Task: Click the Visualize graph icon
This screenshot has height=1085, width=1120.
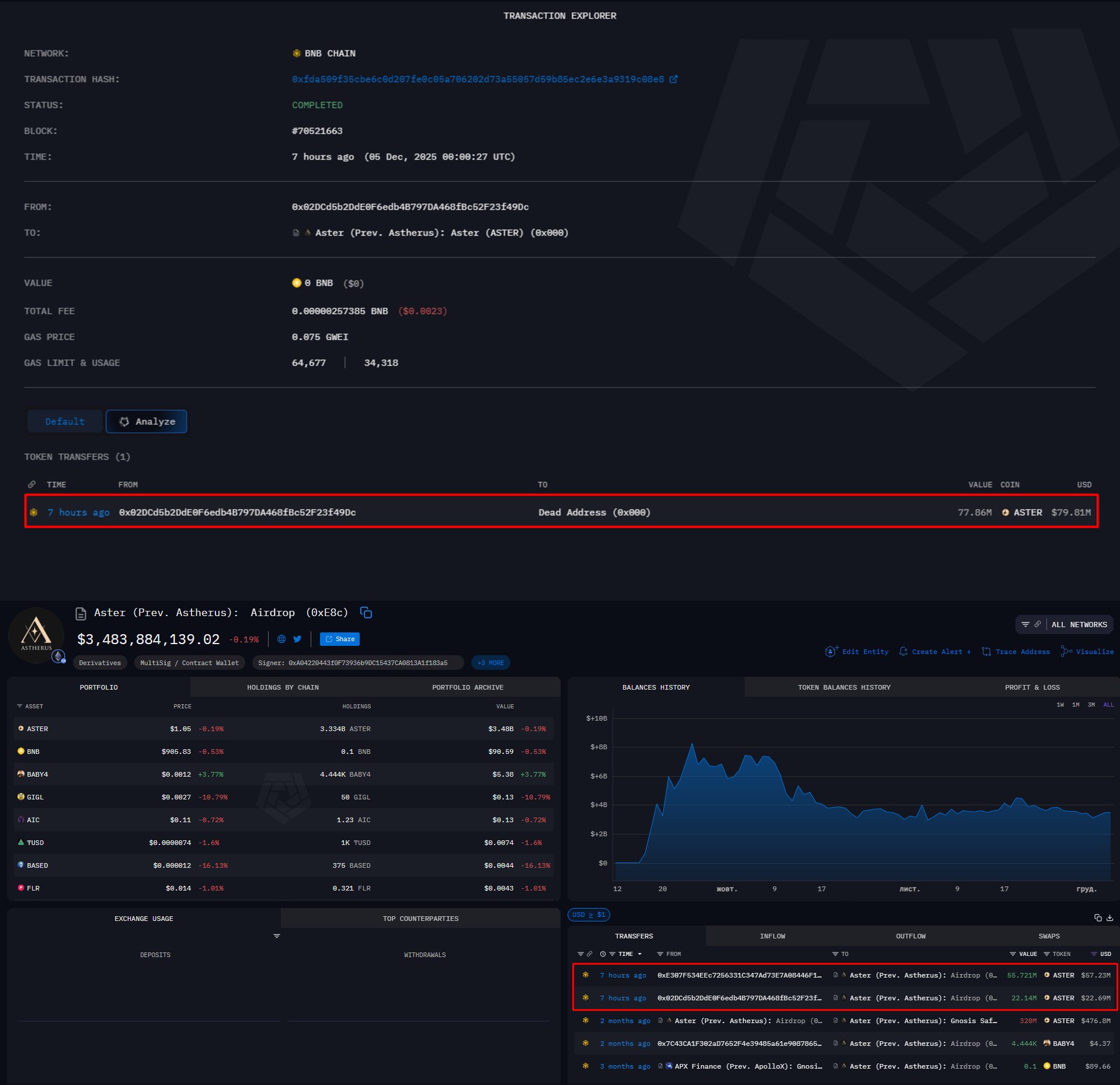Action: coord(1066,652)
